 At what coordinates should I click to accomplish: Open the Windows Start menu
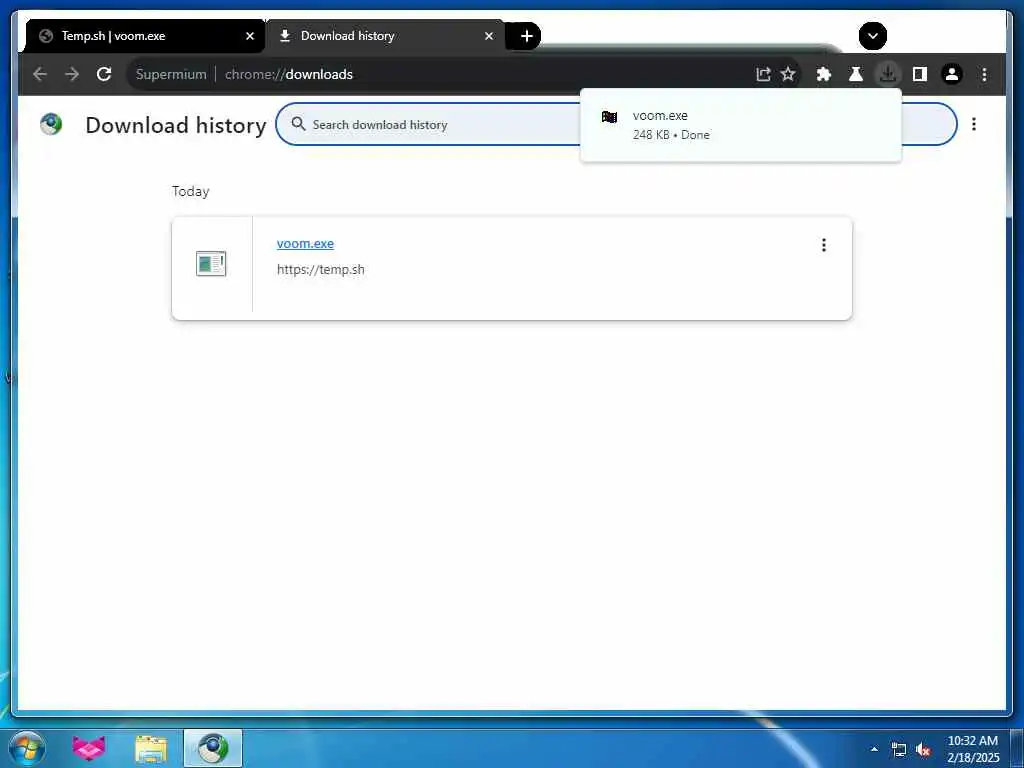click(27, 748)
